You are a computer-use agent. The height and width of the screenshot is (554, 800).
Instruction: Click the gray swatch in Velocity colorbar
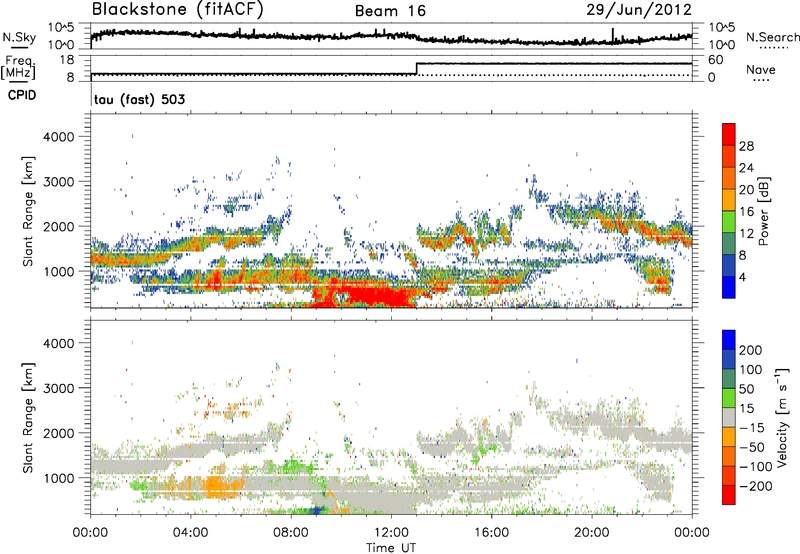[x=729, y=417]
